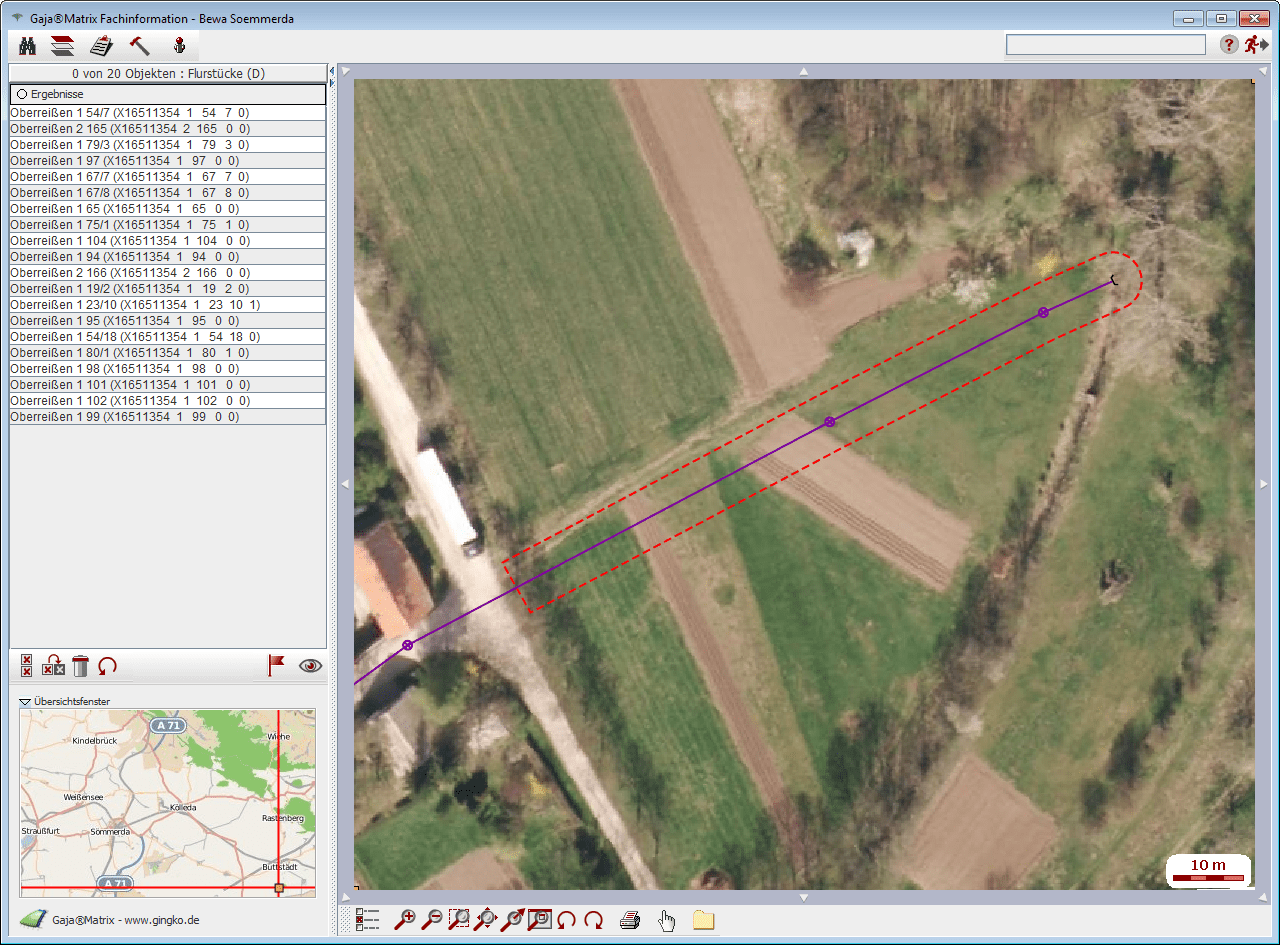This screenshot has height=945, width=1280.
Task: Click the zoom out magnifier
Action: [x=432, y=920]
